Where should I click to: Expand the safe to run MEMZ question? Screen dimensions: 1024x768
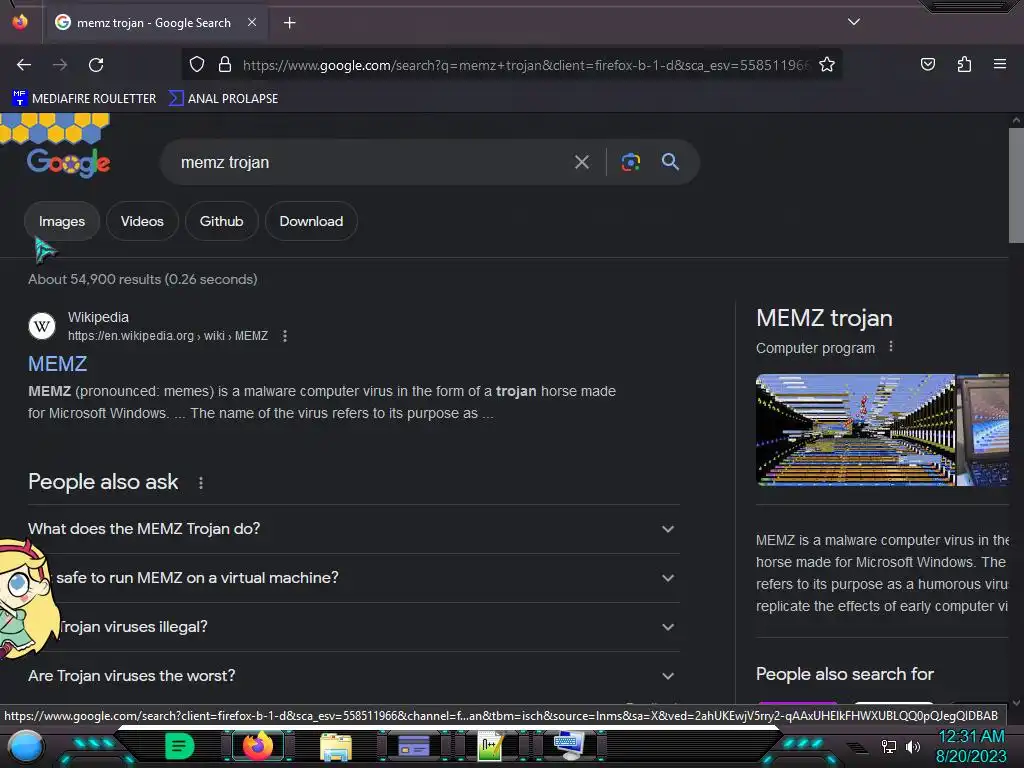(353, 578)
